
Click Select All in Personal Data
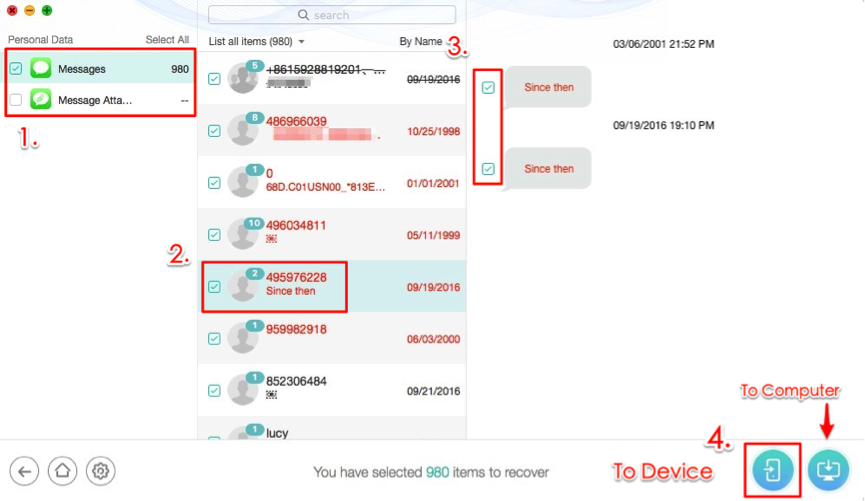(x=167, y=40)
